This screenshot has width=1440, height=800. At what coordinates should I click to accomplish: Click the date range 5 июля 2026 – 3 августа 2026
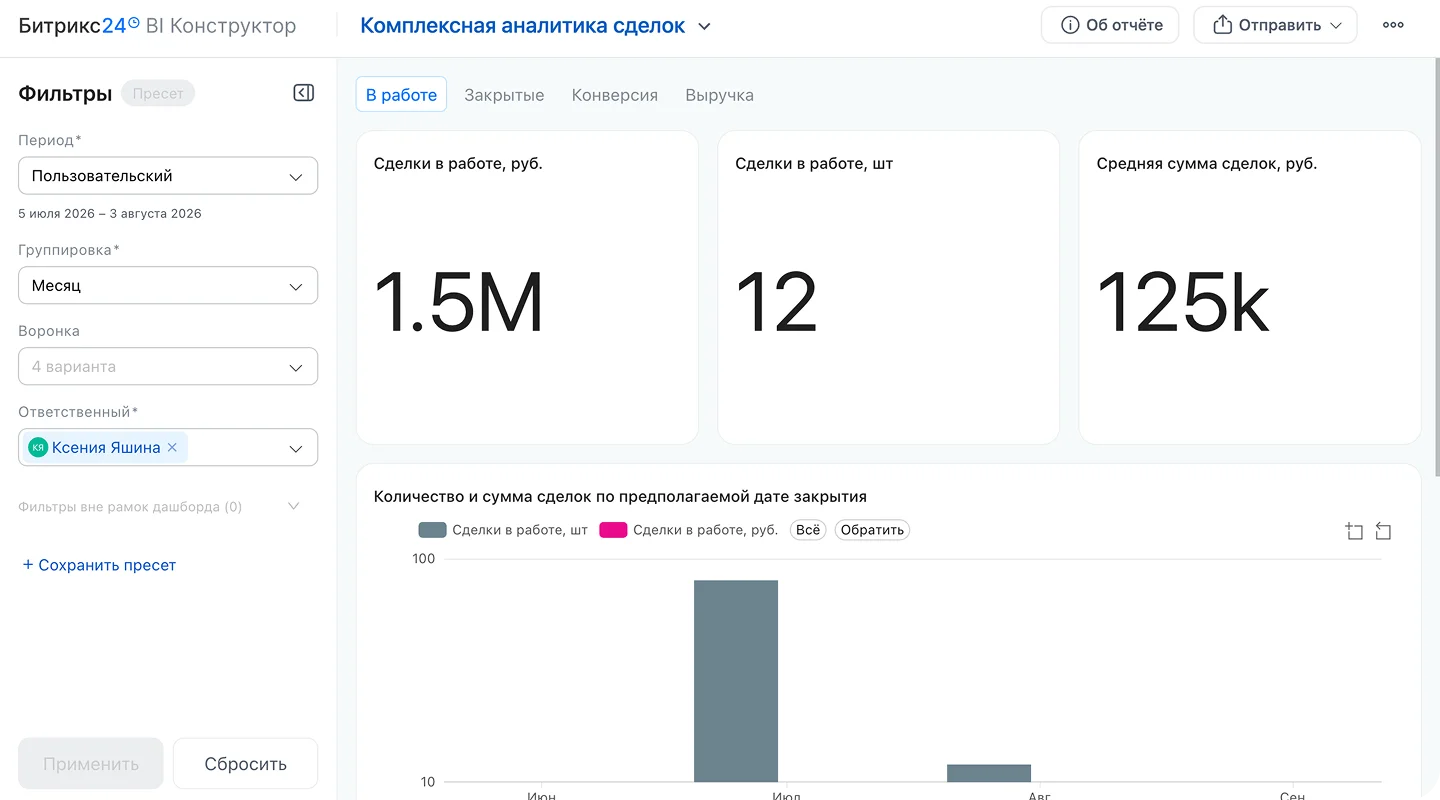110,214
